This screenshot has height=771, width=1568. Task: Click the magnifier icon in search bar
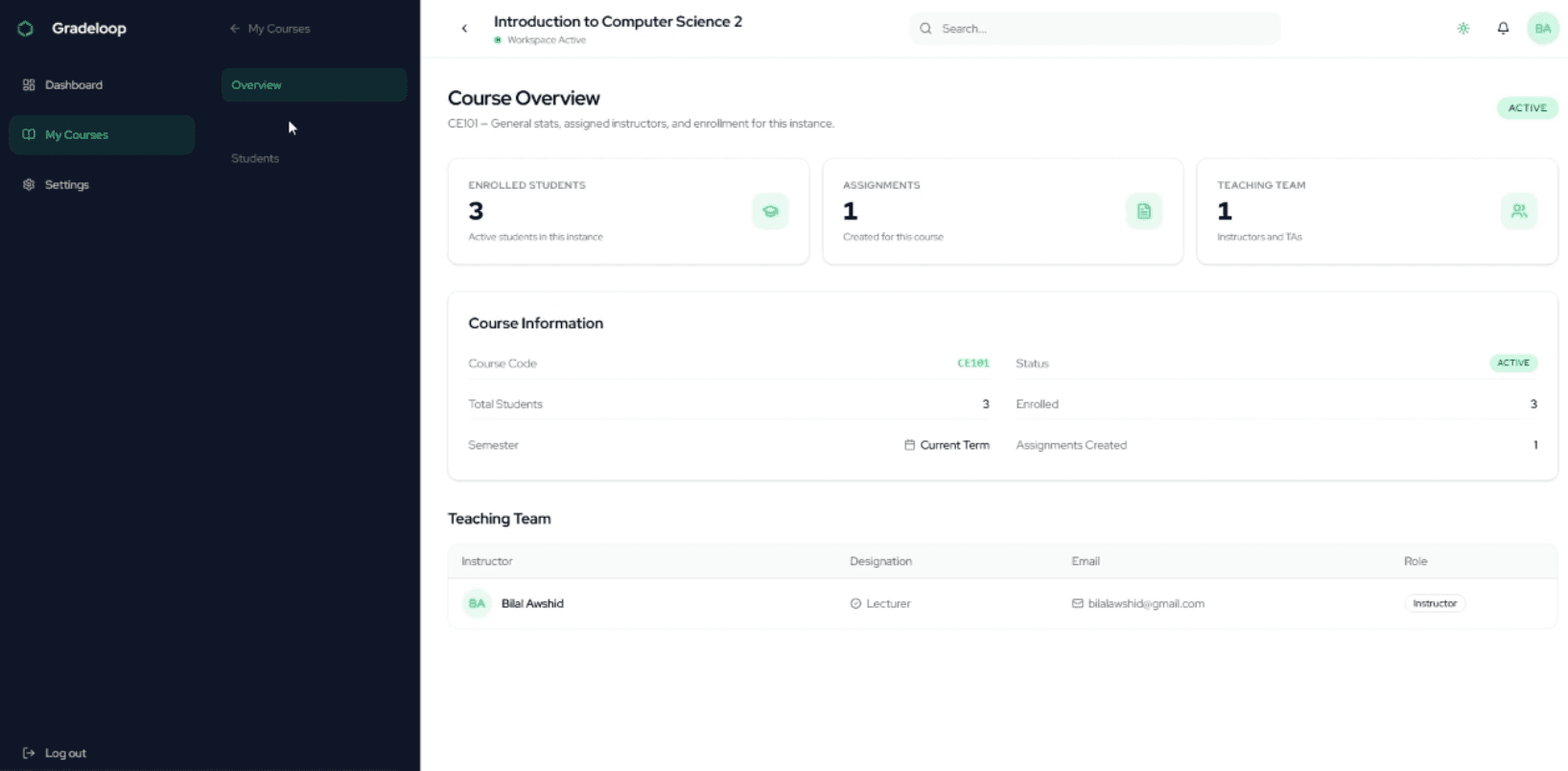tap(925, 29)
